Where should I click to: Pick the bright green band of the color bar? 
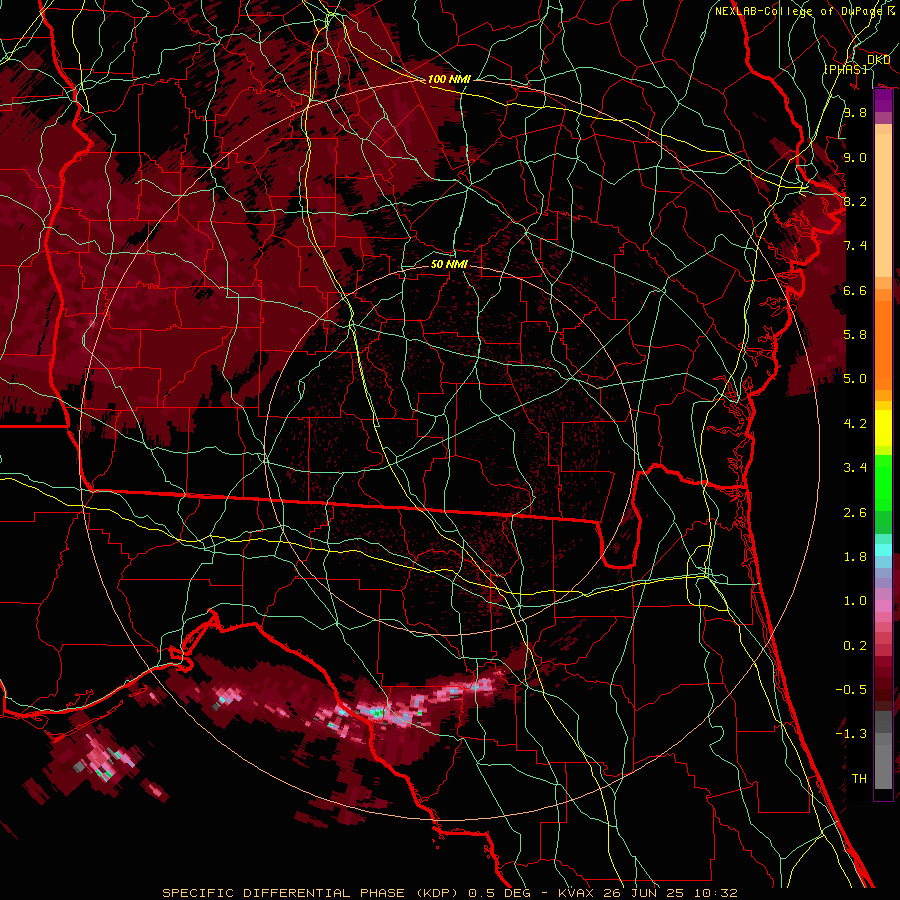[883, 482]
